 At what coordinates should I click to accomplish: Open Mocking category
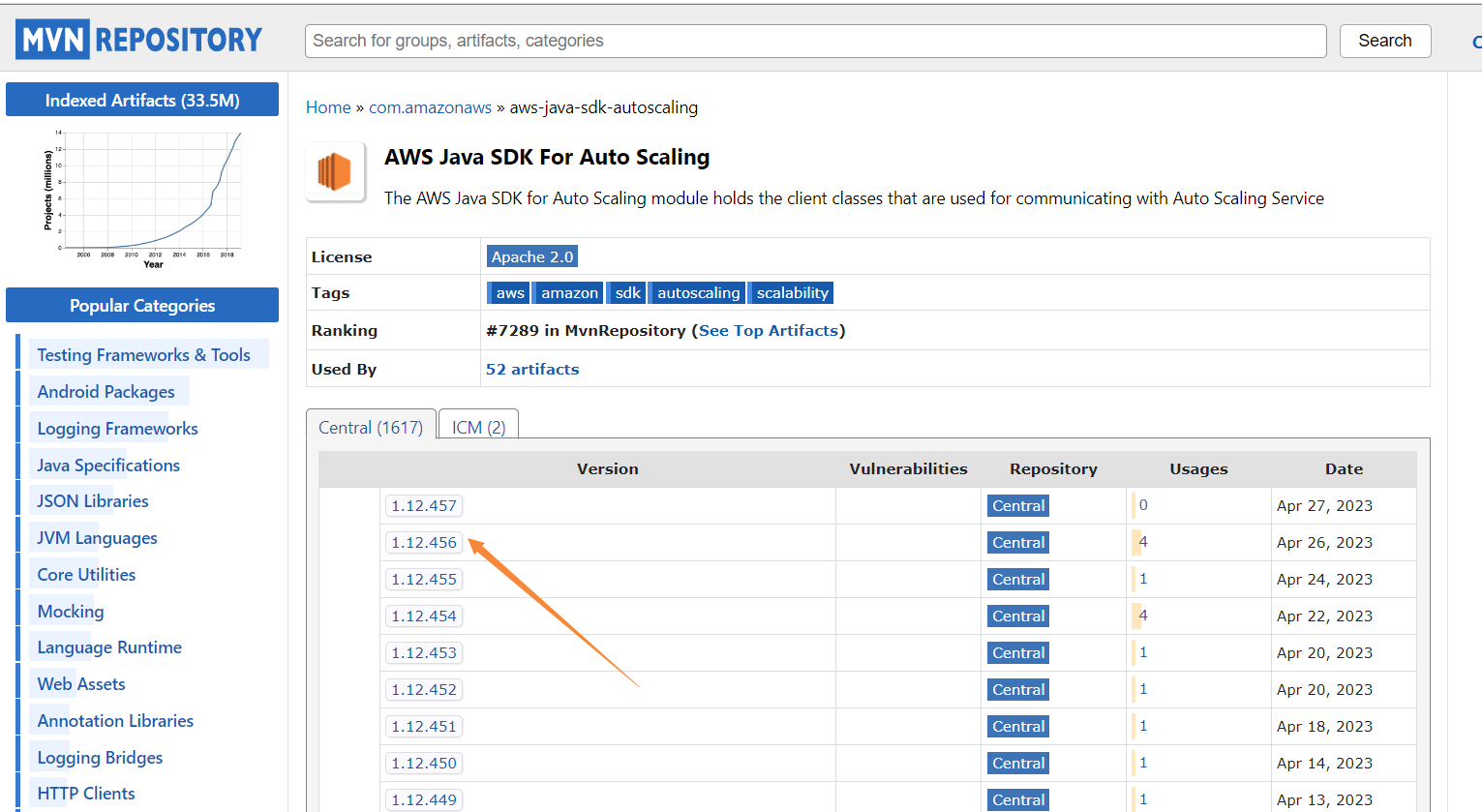pos(71,612)
